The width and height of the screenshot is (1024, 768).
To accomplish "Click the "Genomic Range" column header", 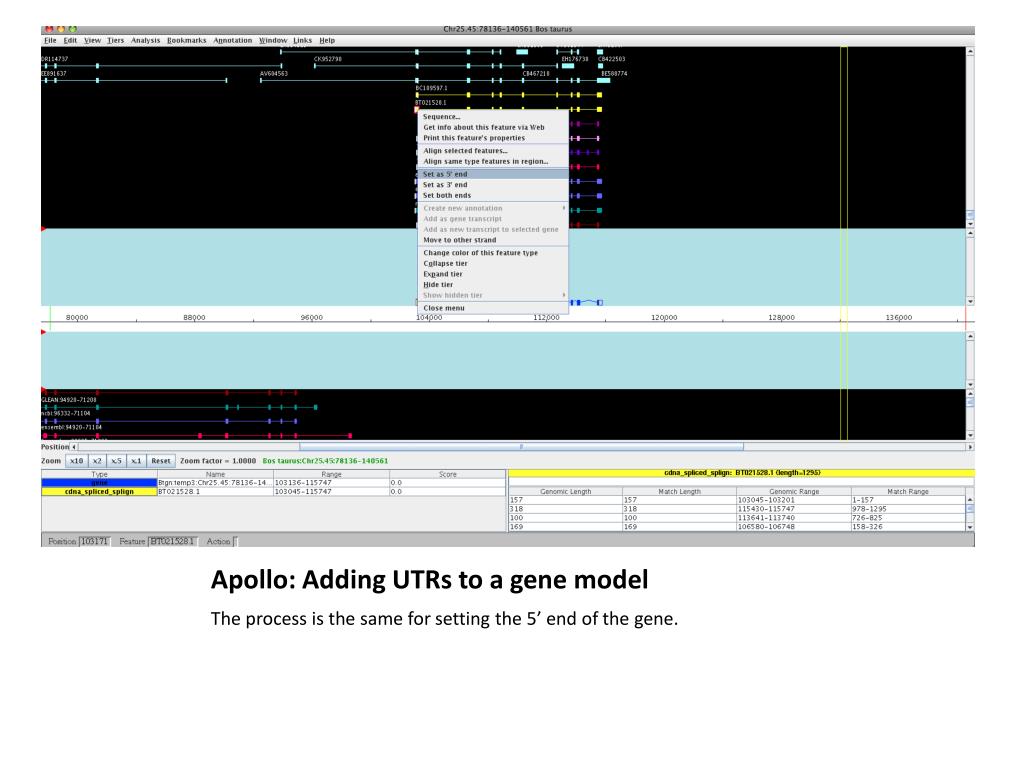I will click(x=794, y=492).
